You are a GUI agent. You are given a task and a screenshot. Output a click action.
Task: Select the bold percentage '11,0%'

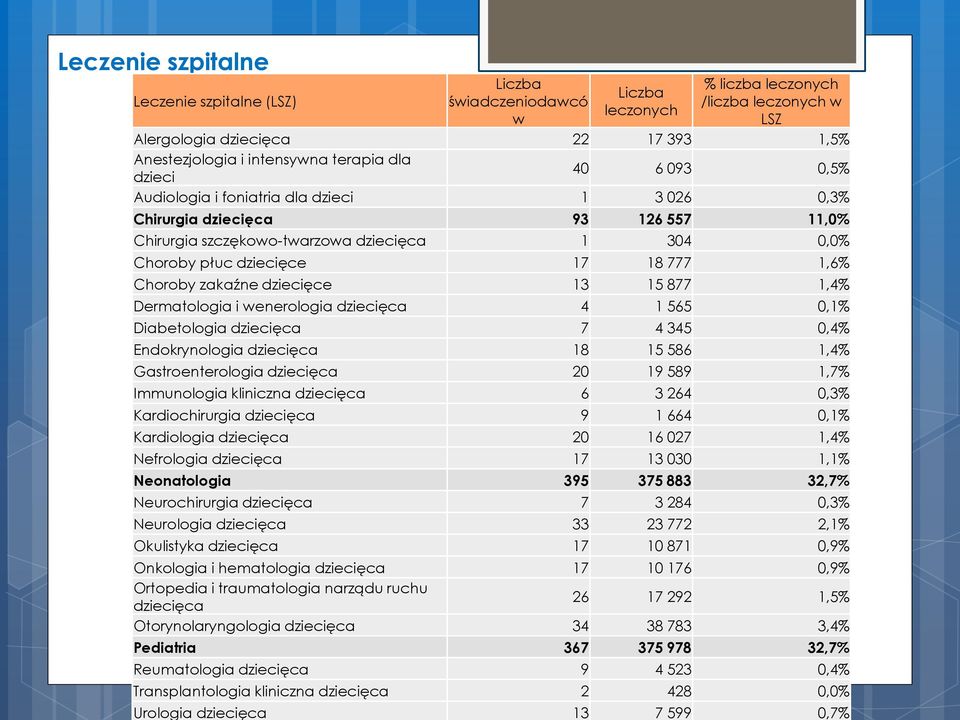[828, 219]
